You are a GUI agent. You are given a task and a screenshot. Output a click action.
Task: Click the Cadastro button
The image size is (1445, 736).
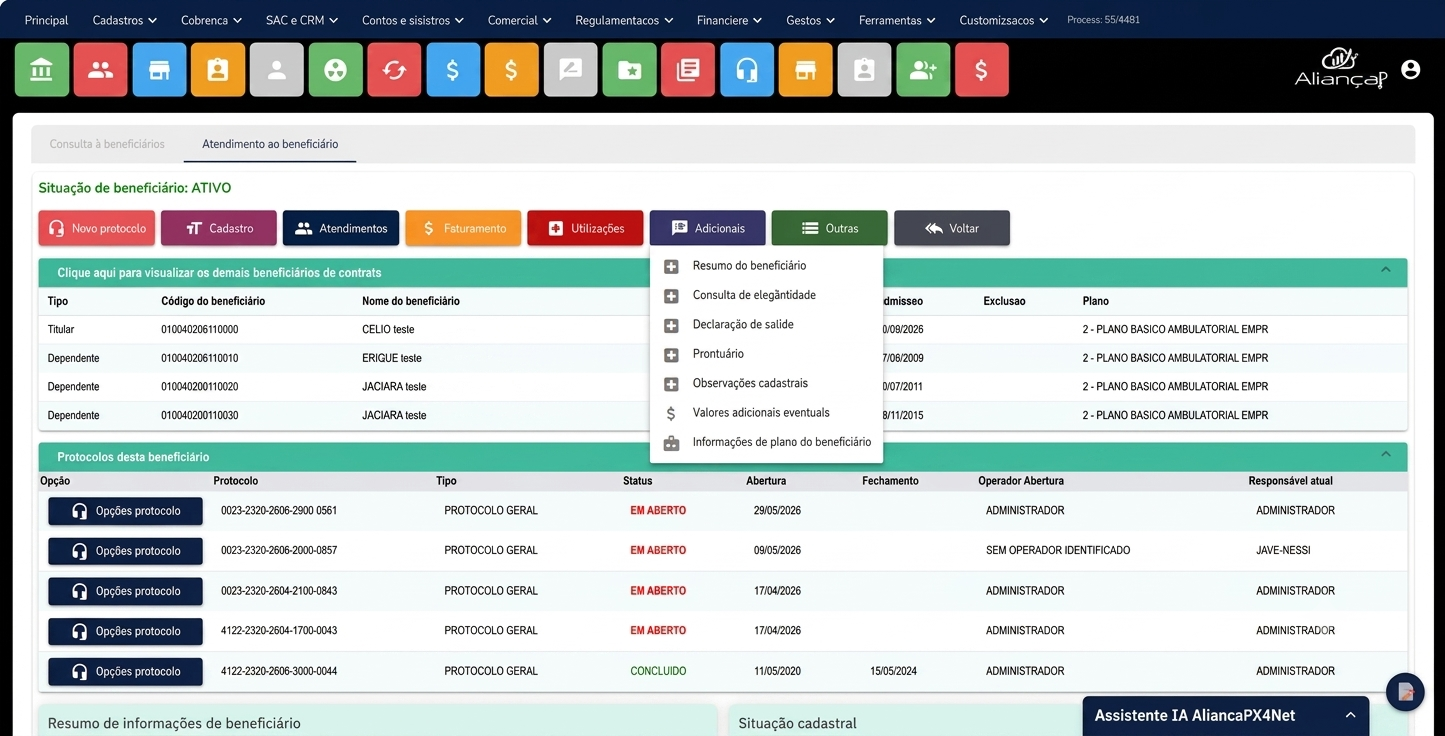219,228
